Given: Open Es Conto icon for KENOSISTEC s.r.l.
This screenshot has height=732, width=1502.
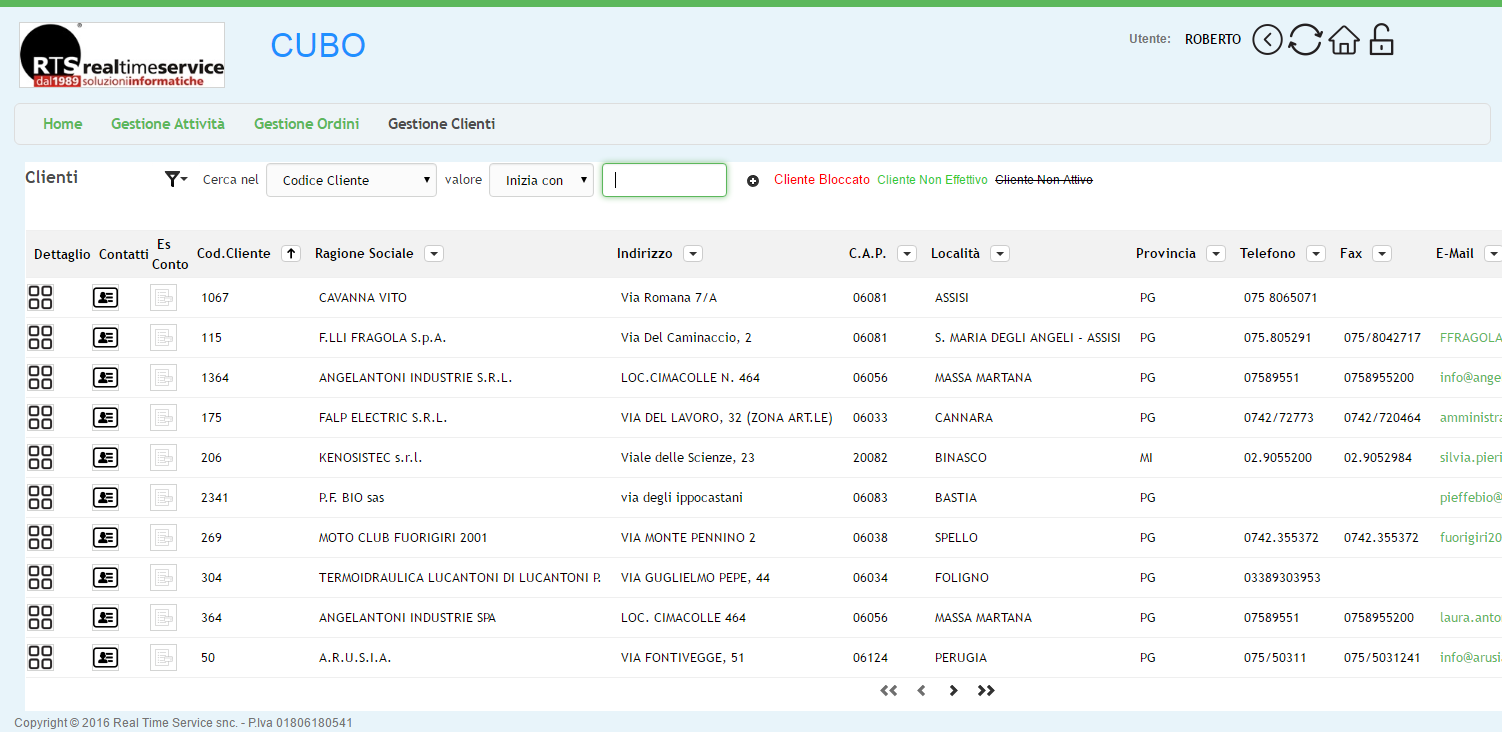Looking at the screenshot, I should click(163, 457).
